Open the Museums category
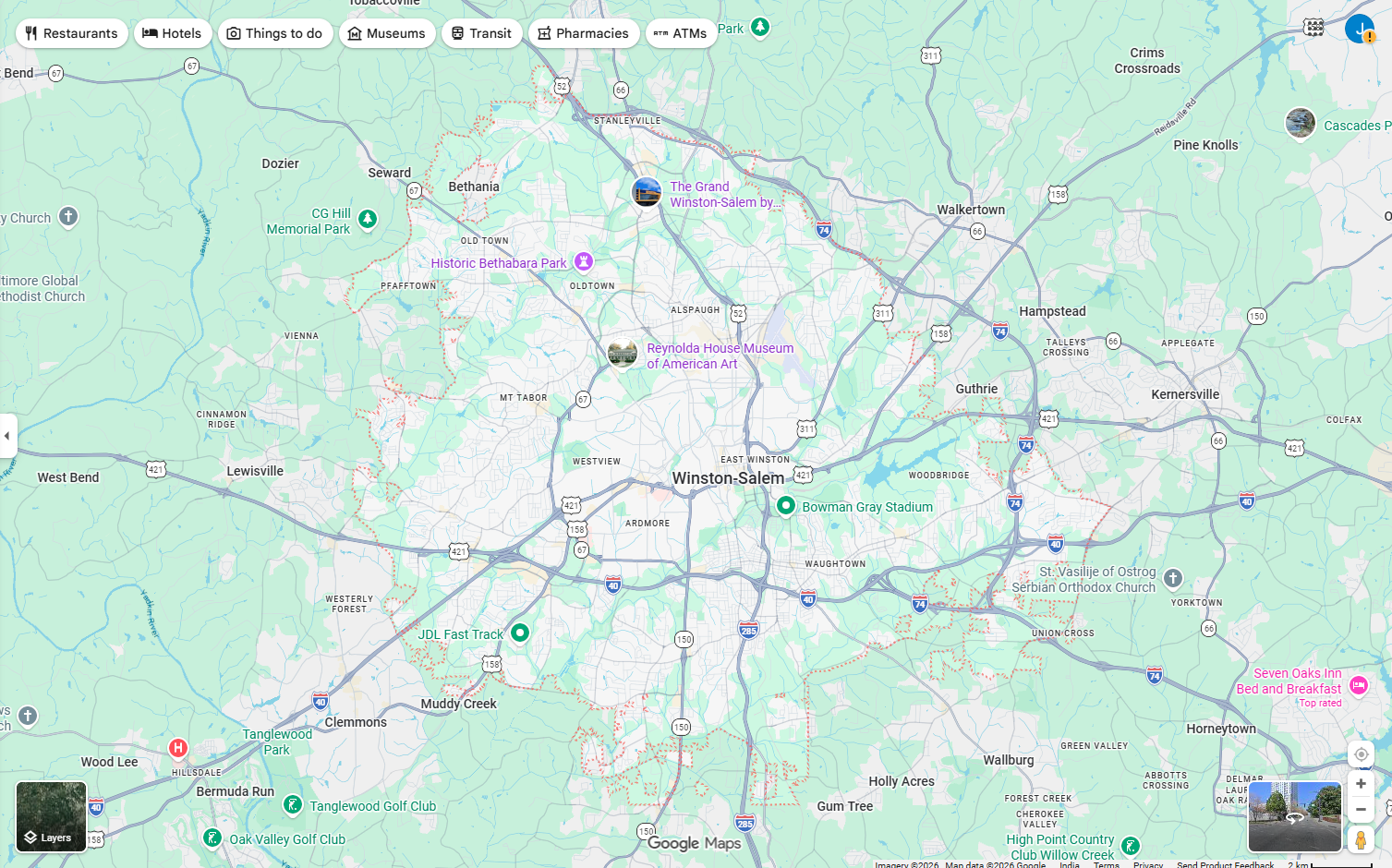The height and width of the screenshot is (868, 1392). pyautogui.click(x=387, y=32)
